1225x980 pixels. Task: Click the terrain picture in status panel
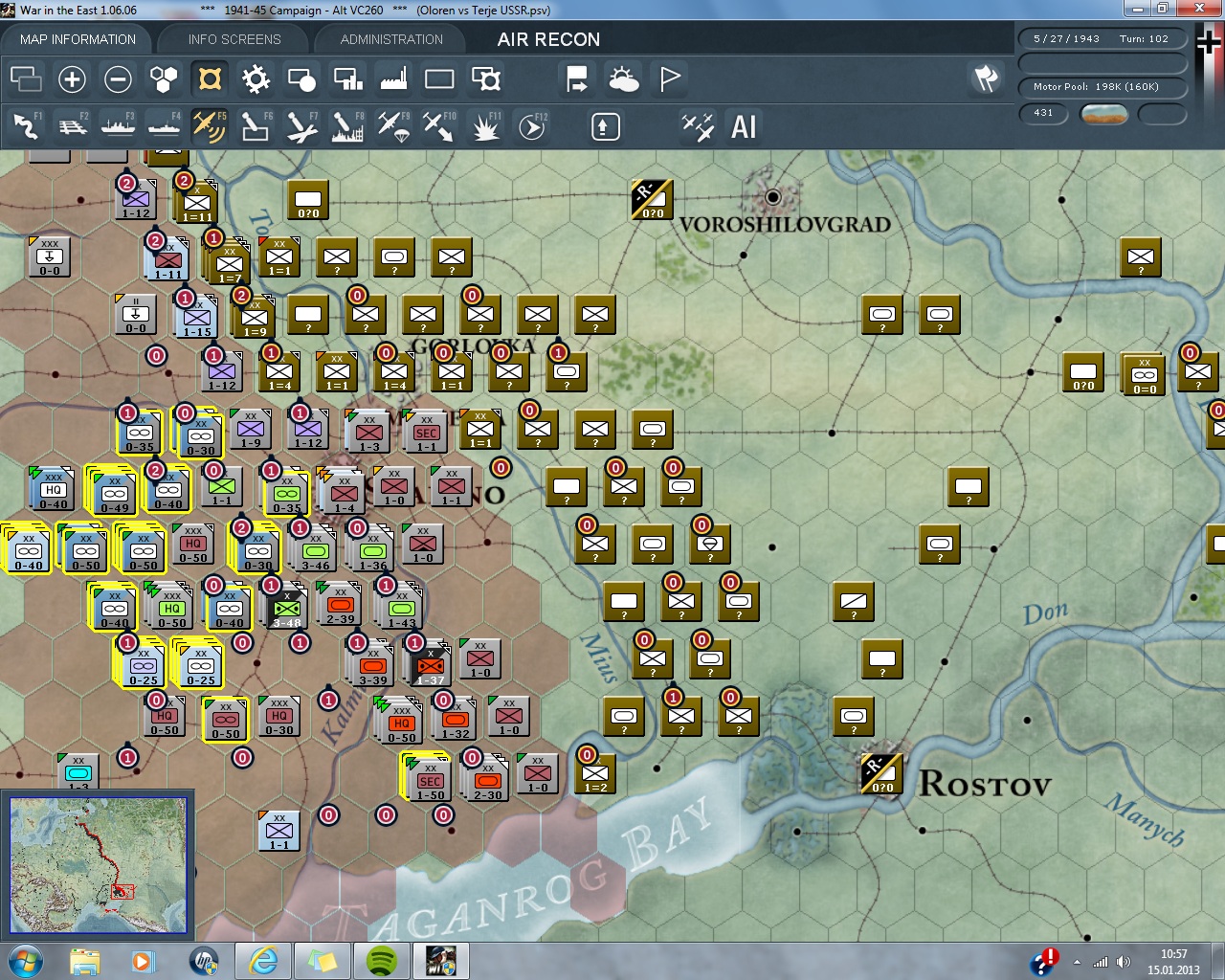1103,114
